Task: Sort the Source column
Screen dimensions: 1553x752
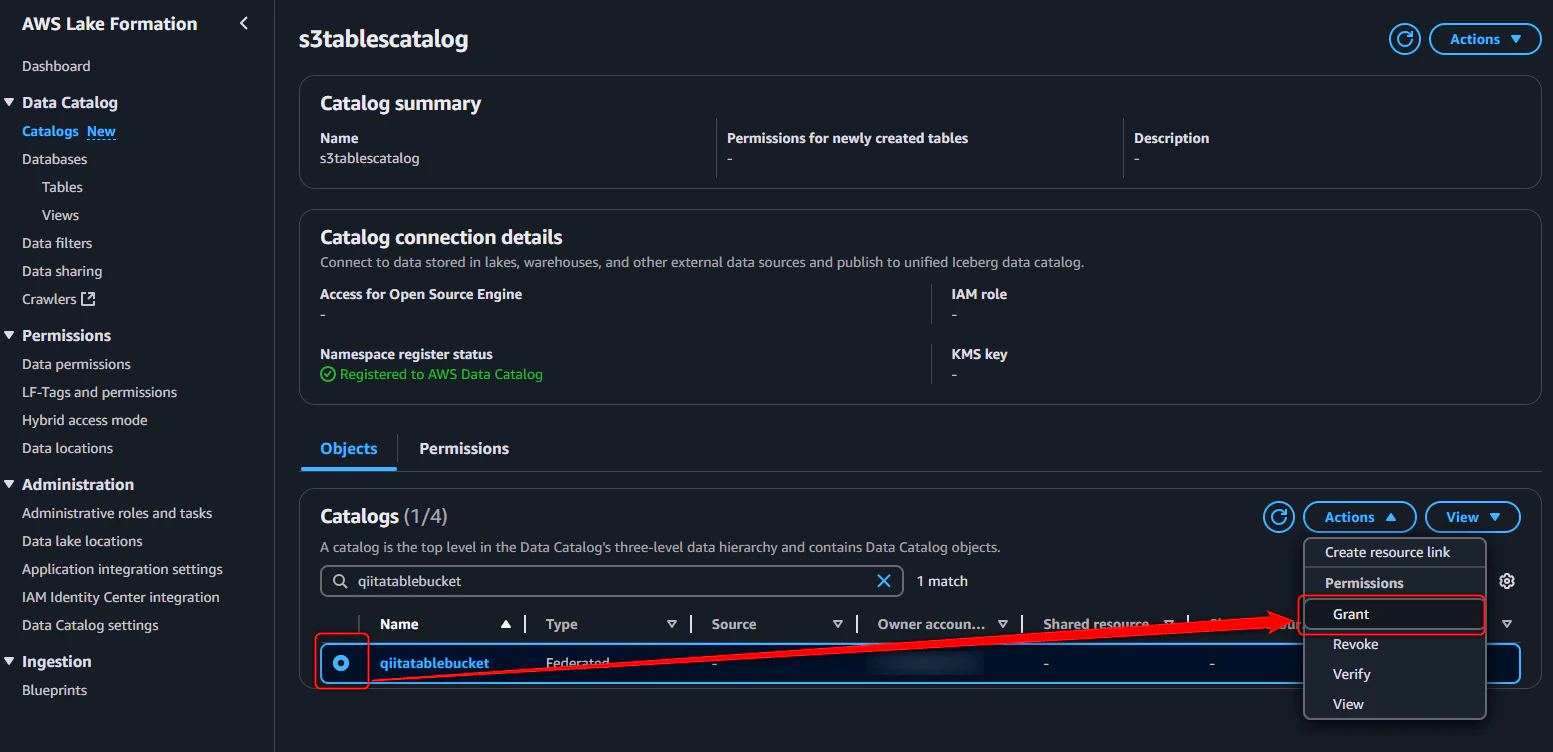Action: coord(838,624)
